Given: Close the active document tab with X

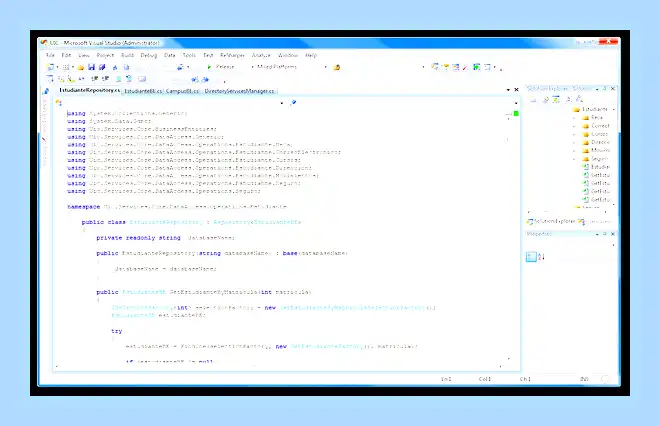Looking at the screenshot, I should click(516, 90).
